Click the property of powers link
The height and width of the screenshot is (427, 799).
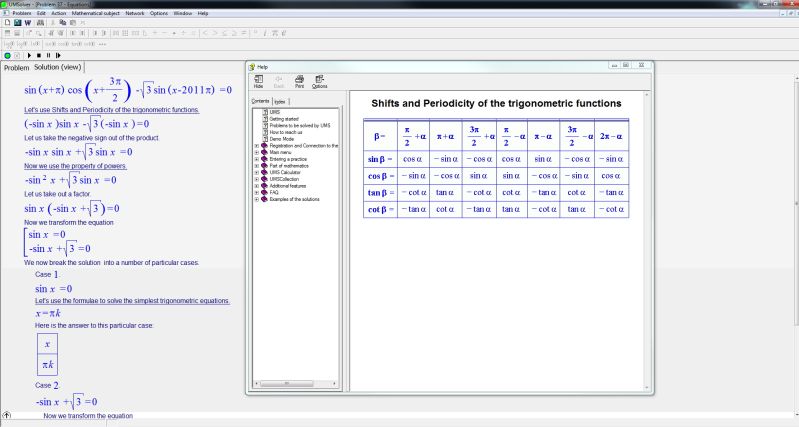75,166
